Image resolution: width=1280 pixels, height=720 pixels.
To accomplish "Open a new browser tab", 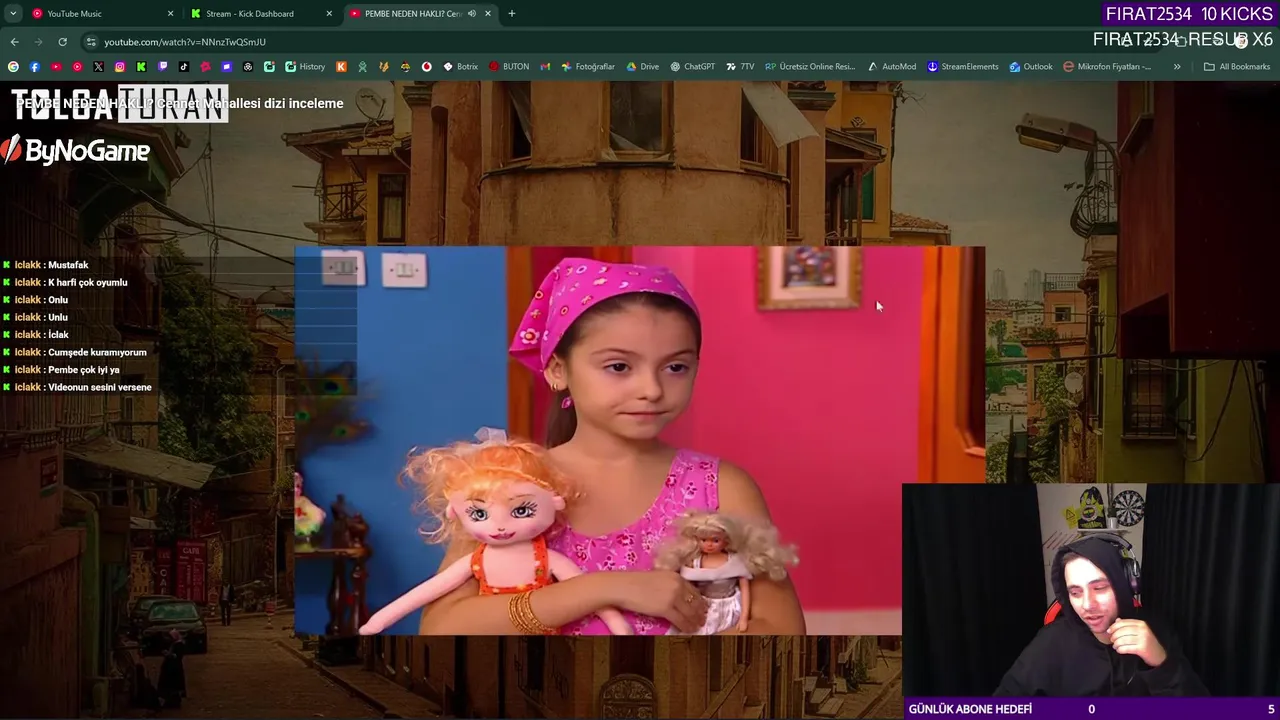I will click(x=512, y=13).
